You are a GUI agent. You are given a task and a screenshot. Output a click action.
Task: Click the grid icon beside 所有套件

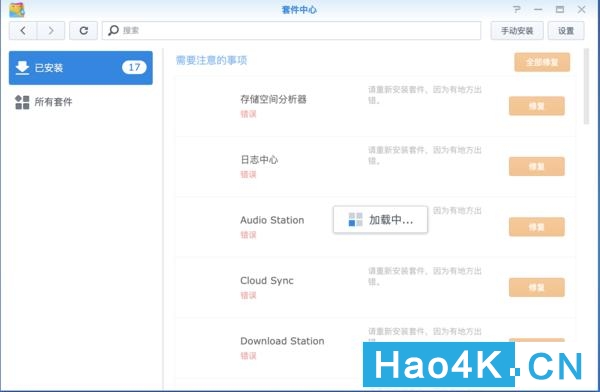point(22,102)
